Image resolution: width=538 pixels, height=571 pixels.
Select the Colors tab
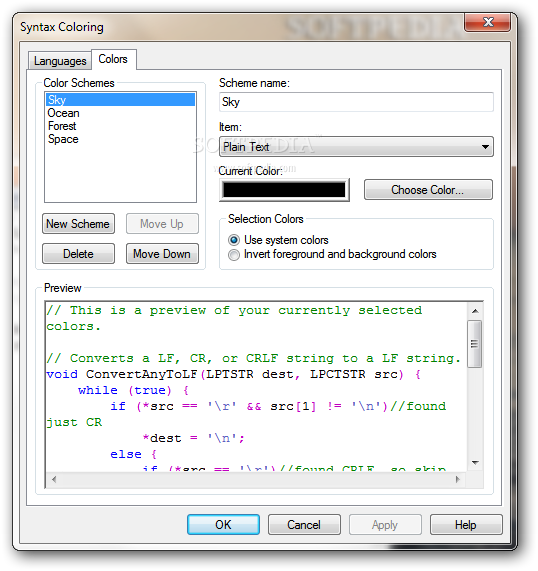click(113, 59)
